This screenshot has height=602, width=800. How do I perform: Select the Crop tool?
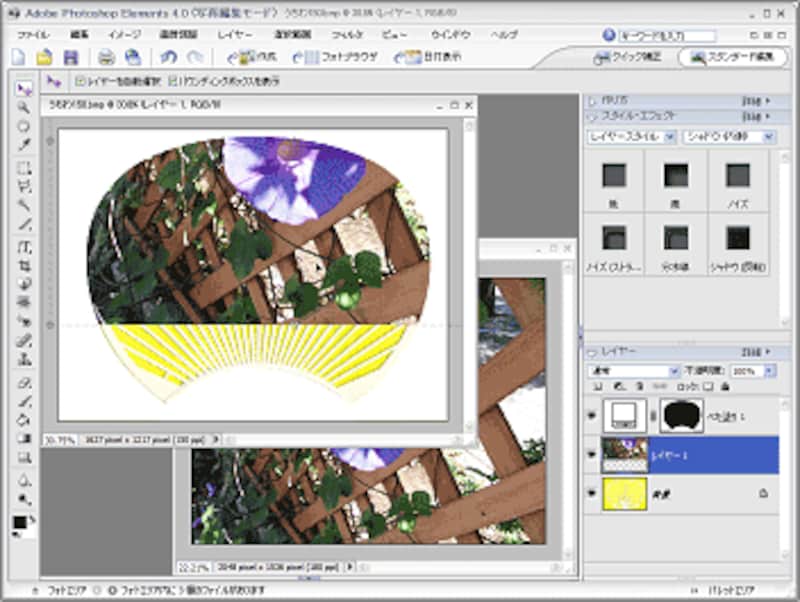click(x=24, y=265)
